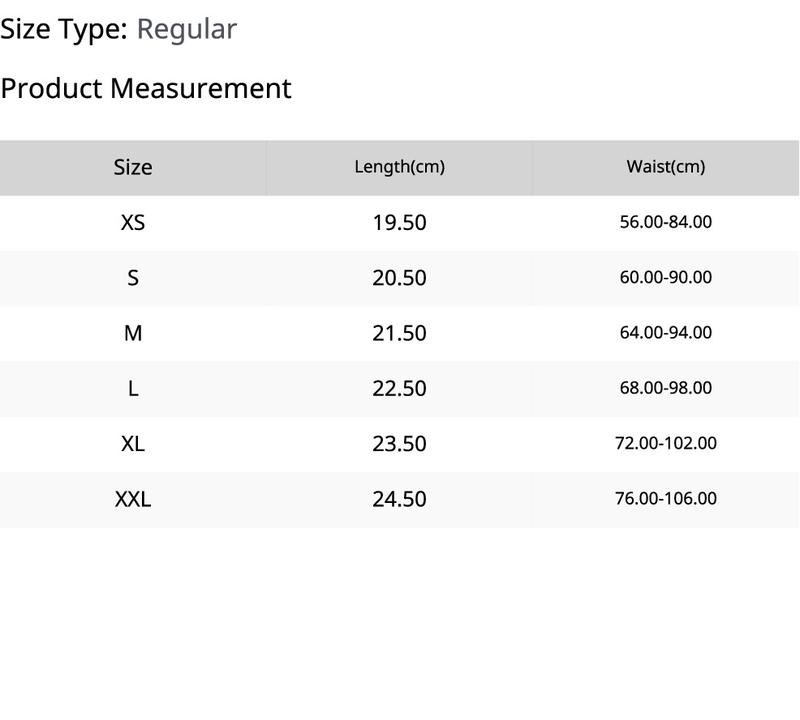Click the Regular size type text

click(187, 30)
